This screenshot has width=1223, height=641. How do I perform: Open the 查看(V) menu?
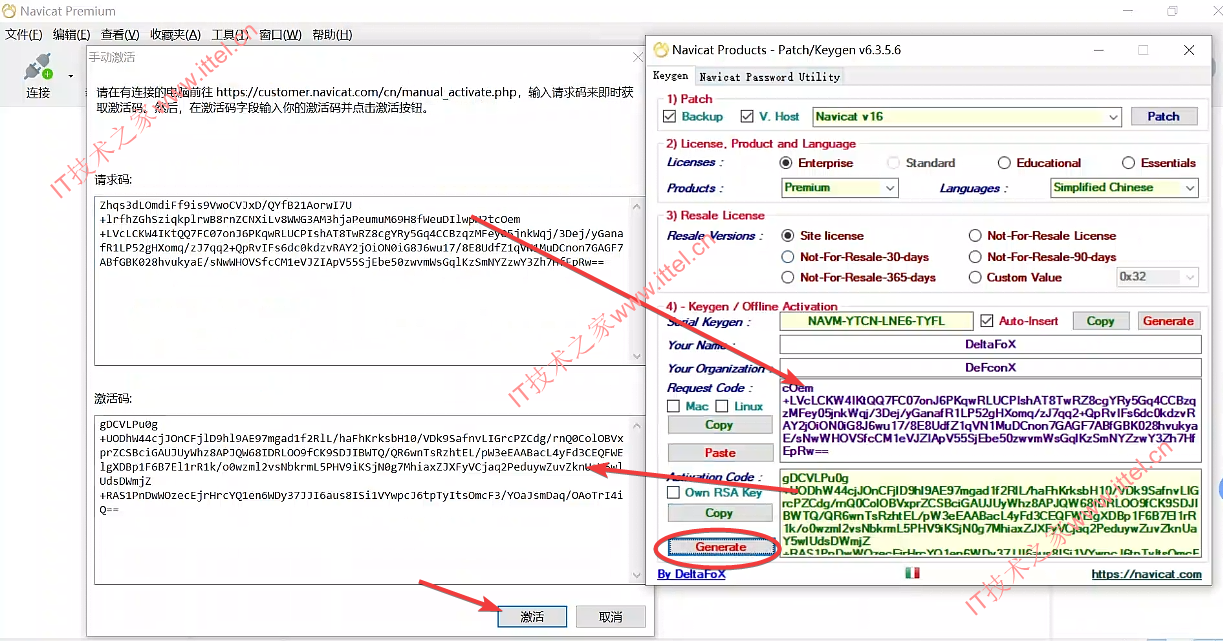pos(120,34)
